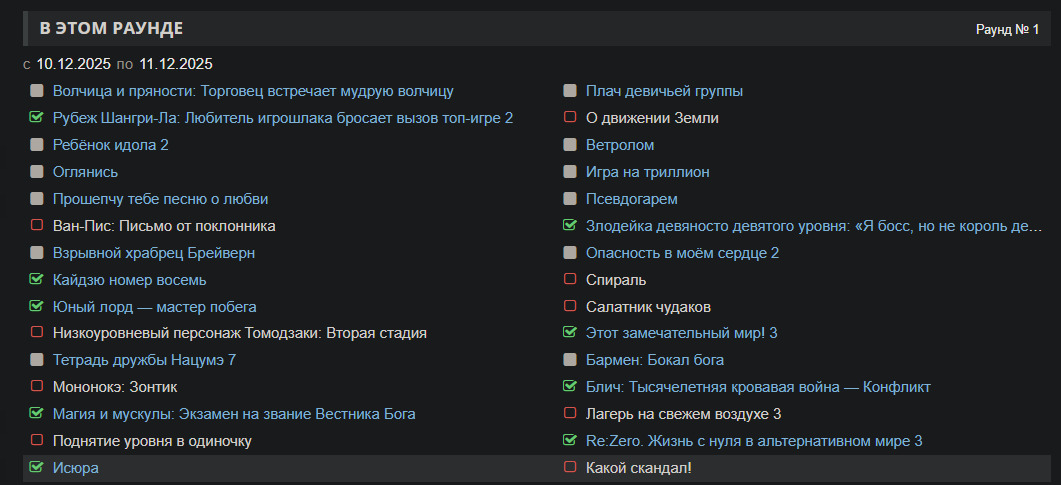Toggle checkbox for Какой скандал!
Viewport: 1061px width, 485px height.
[570, 467]
